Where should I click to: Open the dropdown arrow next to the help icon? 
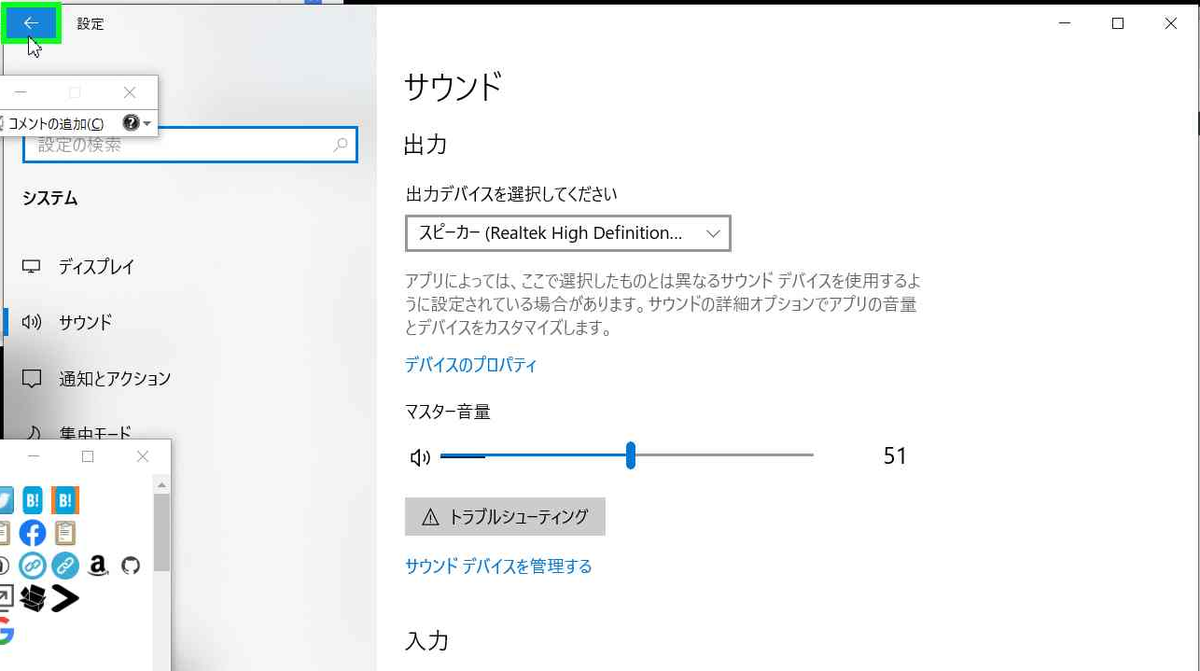coord(147,124)
